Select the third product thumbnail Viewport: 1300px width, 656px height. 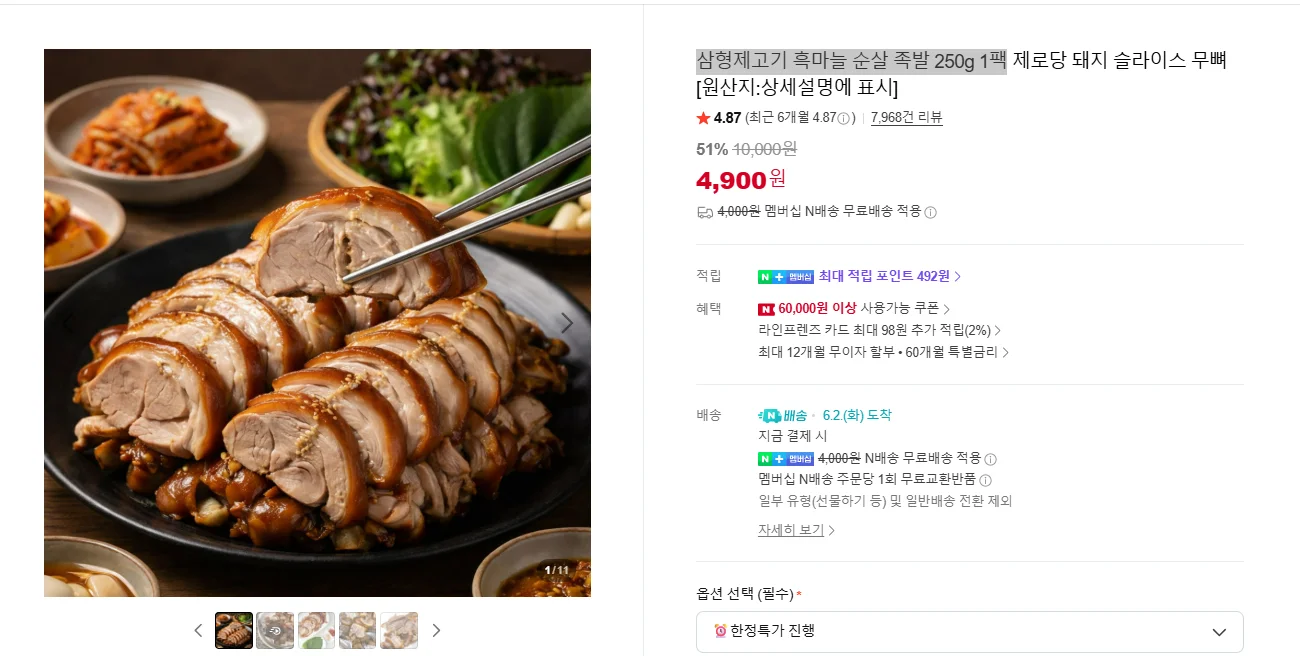[x=316, y=631]
